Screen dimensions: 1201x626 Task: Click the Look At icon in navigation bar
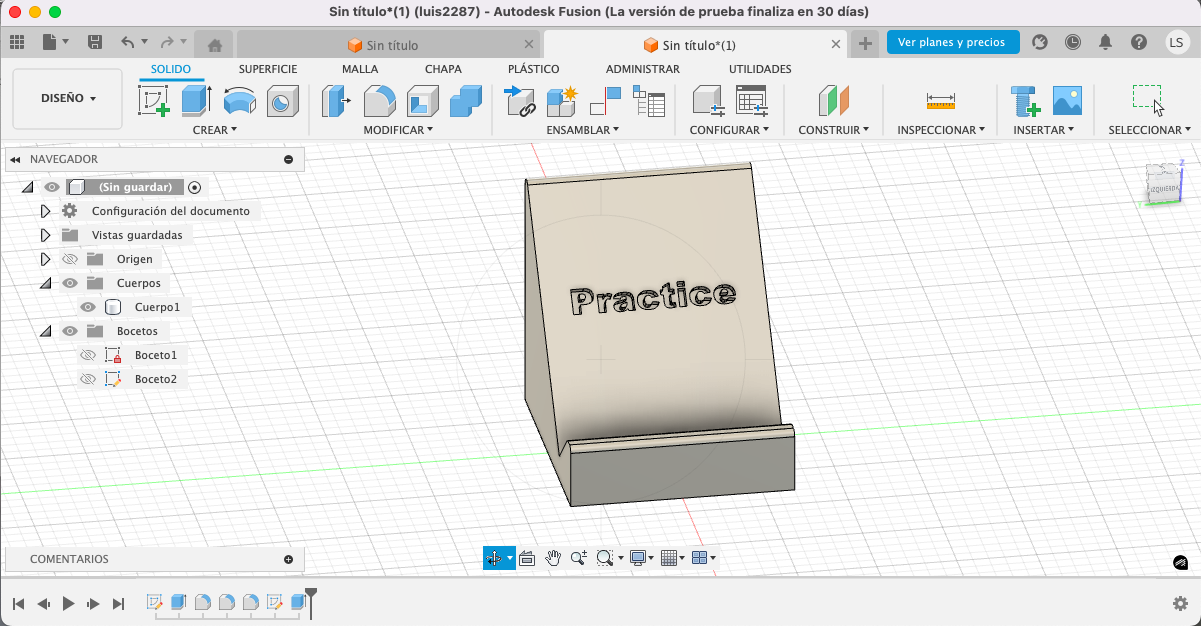pyautogui.click(x=527, y=558)
